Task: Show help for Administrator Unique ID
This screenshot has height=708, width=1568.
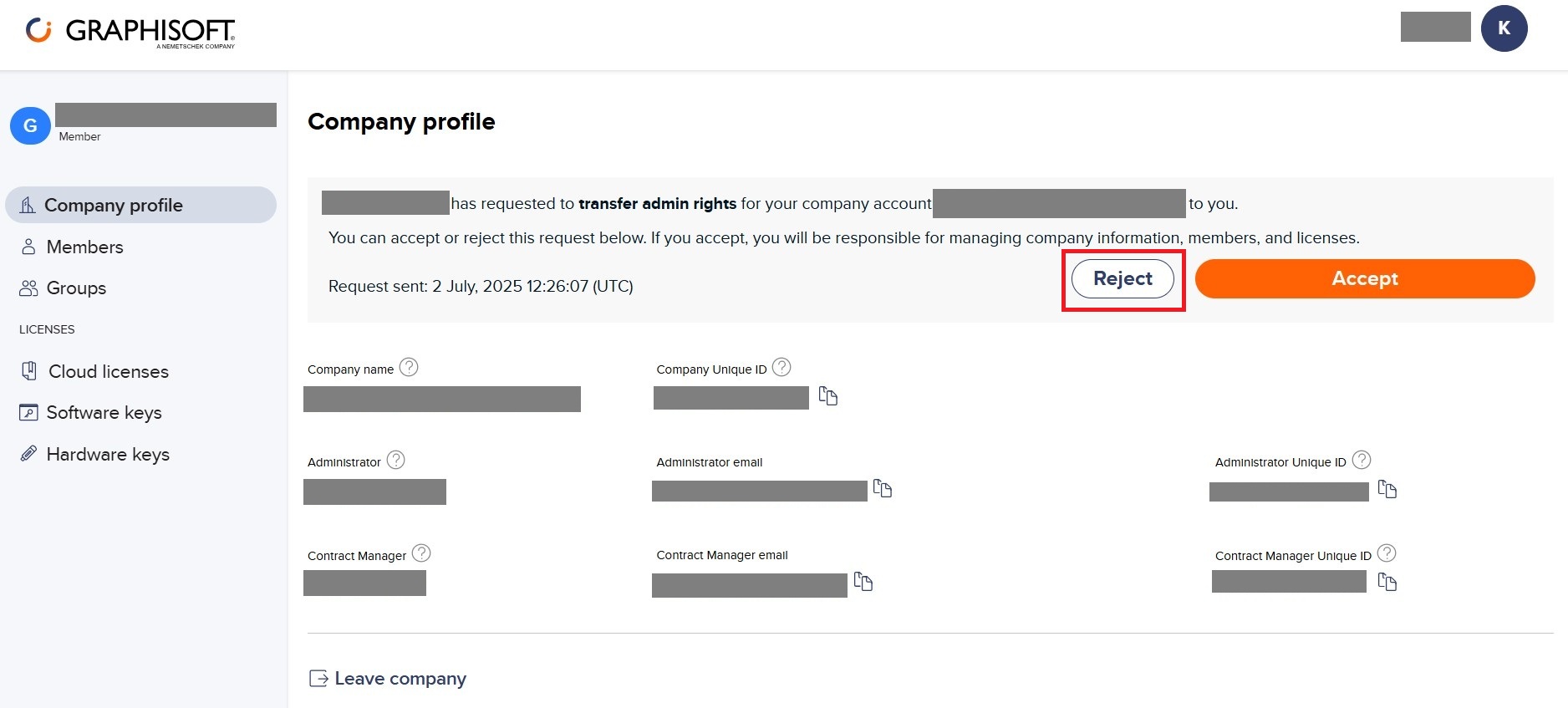Action: pyautogui.click(x=1362, y=460)
